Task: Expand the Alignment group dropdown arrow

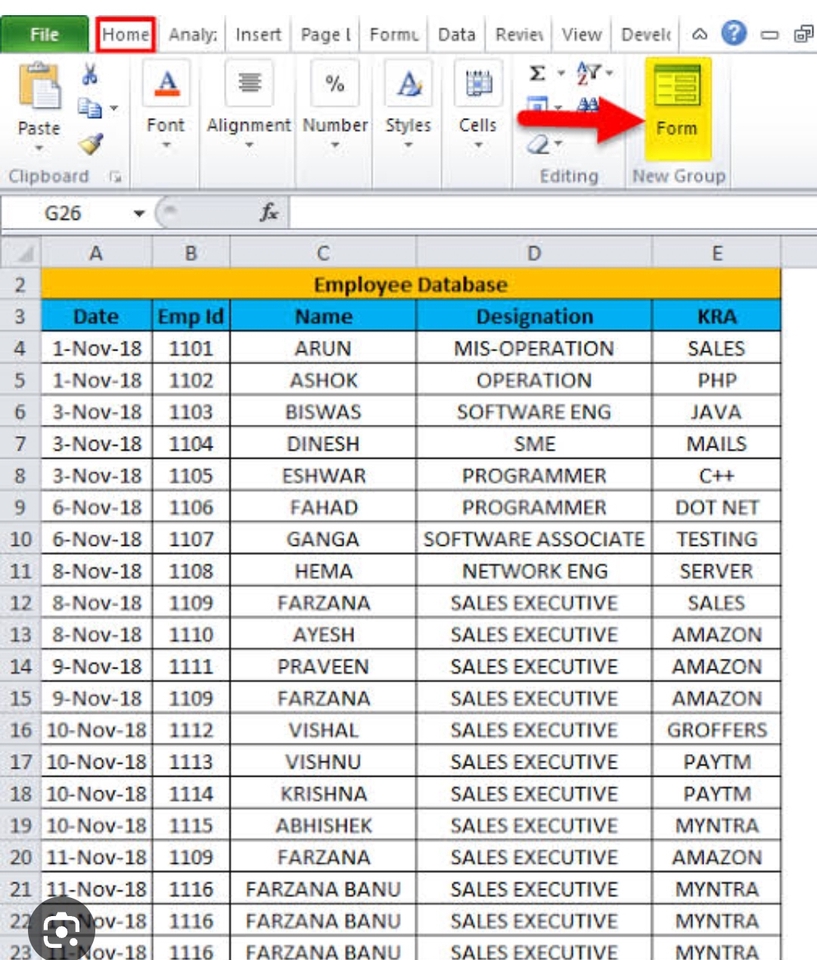Action: (249, 146)
